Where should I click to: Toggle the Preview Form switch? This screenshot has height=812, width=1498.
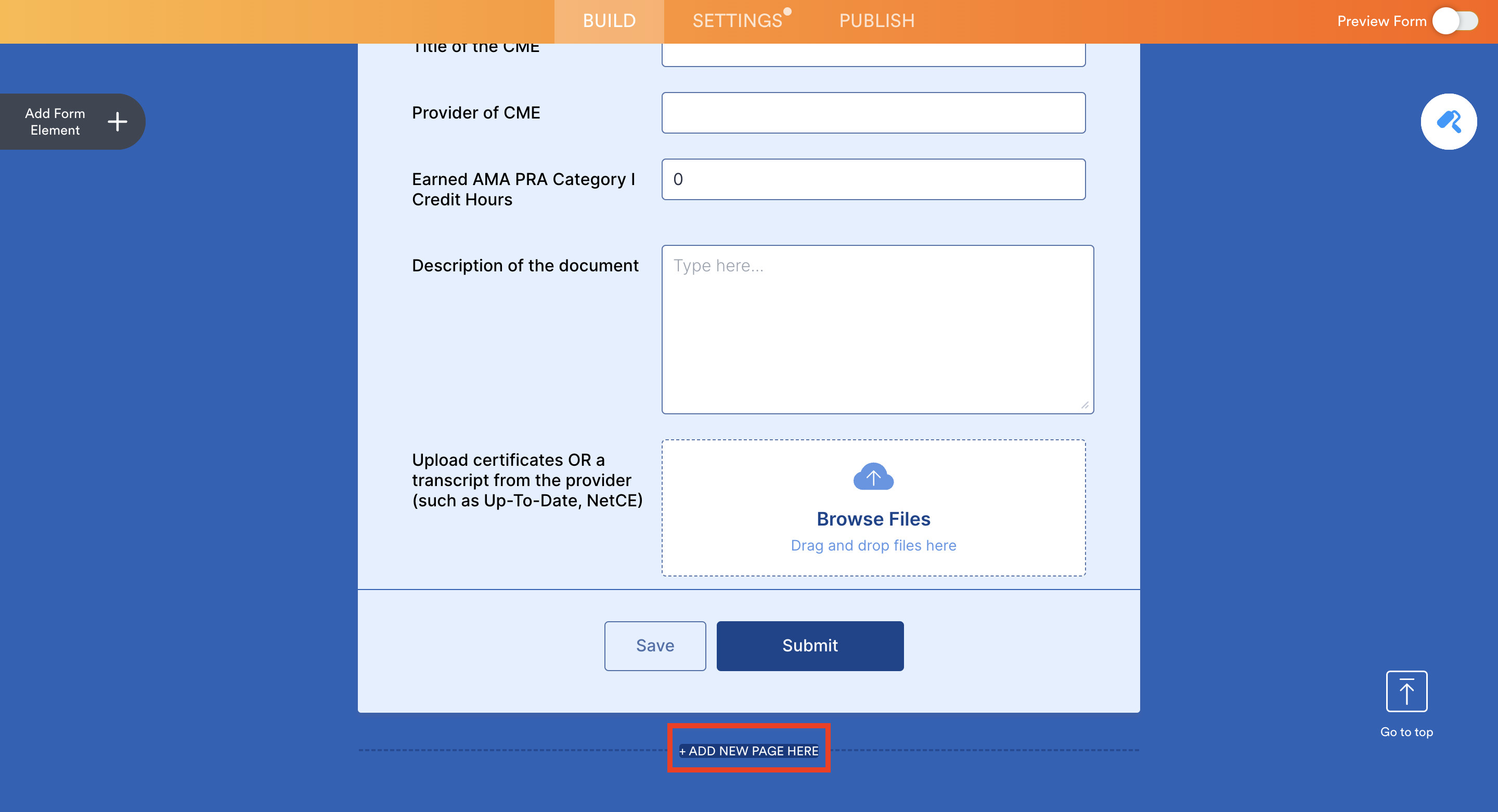pos(1455,21)
